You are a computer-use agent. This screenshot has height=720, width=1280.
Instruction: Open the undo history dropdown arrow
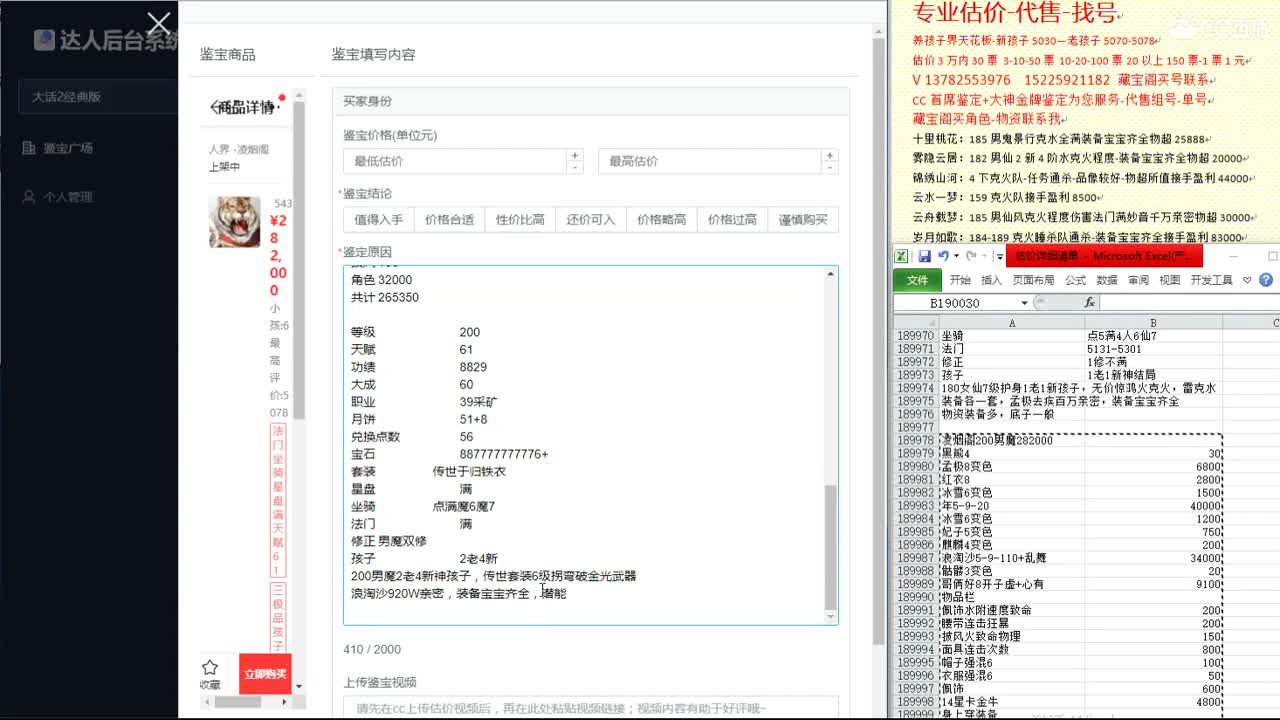(956, 257)
